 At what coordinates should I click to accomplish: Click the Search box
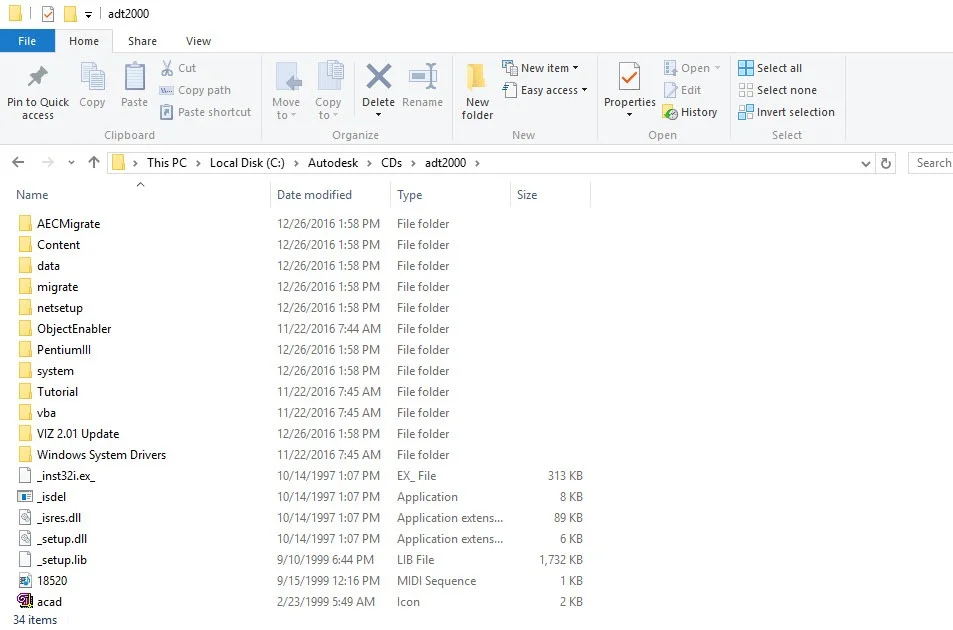tap(931, 163)
